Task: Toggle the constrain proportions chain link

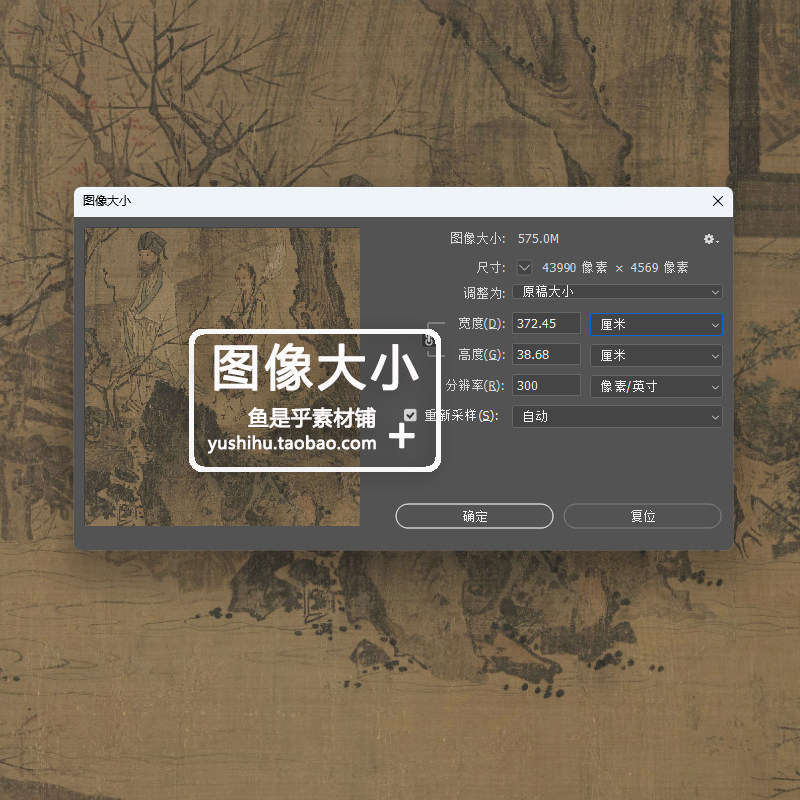Action: coord(429,339)
